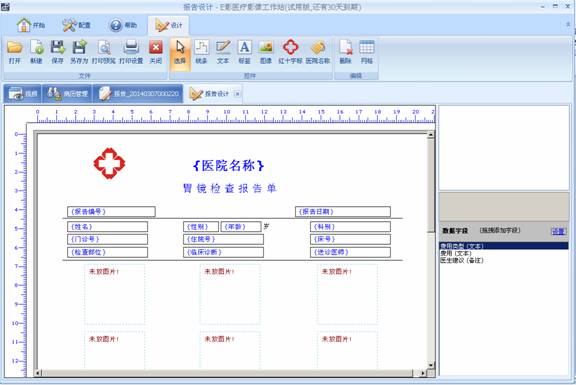
Task: Switch to the 开始 (Start) ribbon tab
Action: [31, 25]
